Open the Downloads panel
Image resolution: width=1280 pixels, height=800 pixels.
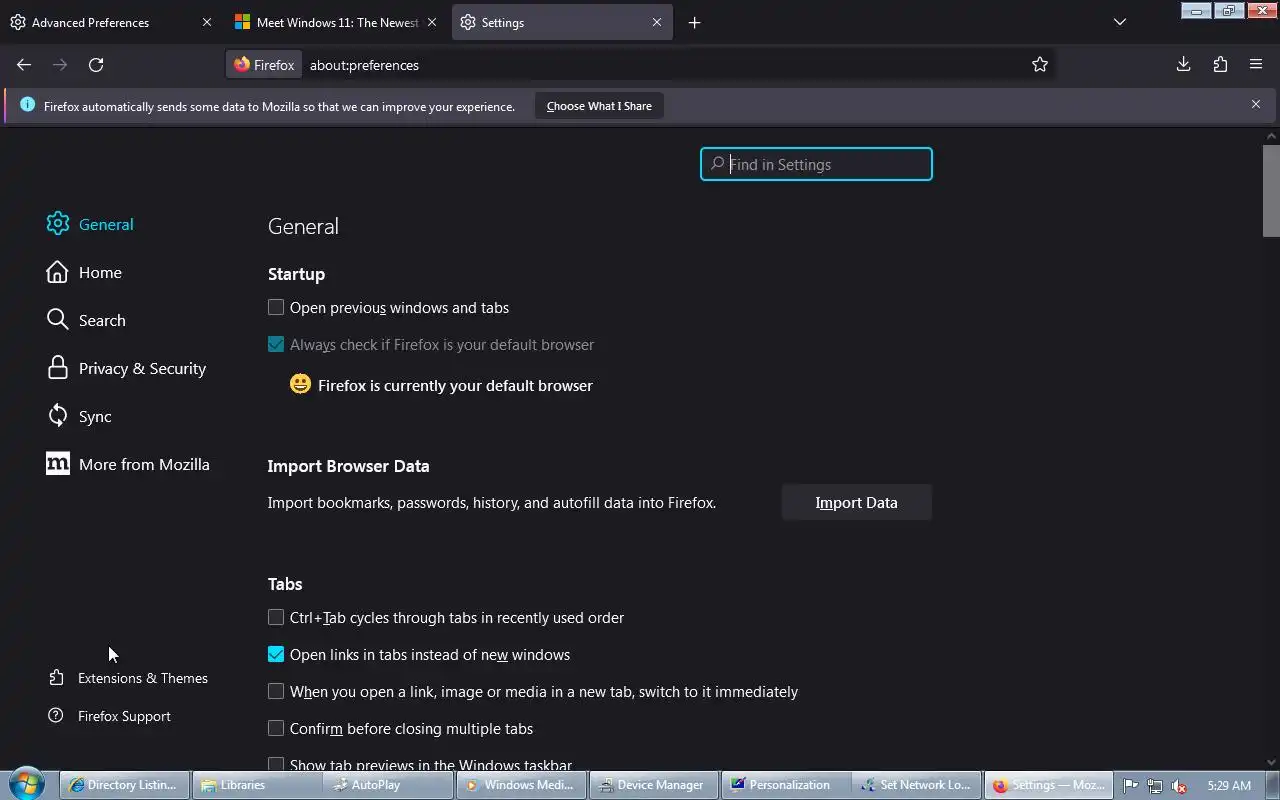click(x=1183, y=65)
